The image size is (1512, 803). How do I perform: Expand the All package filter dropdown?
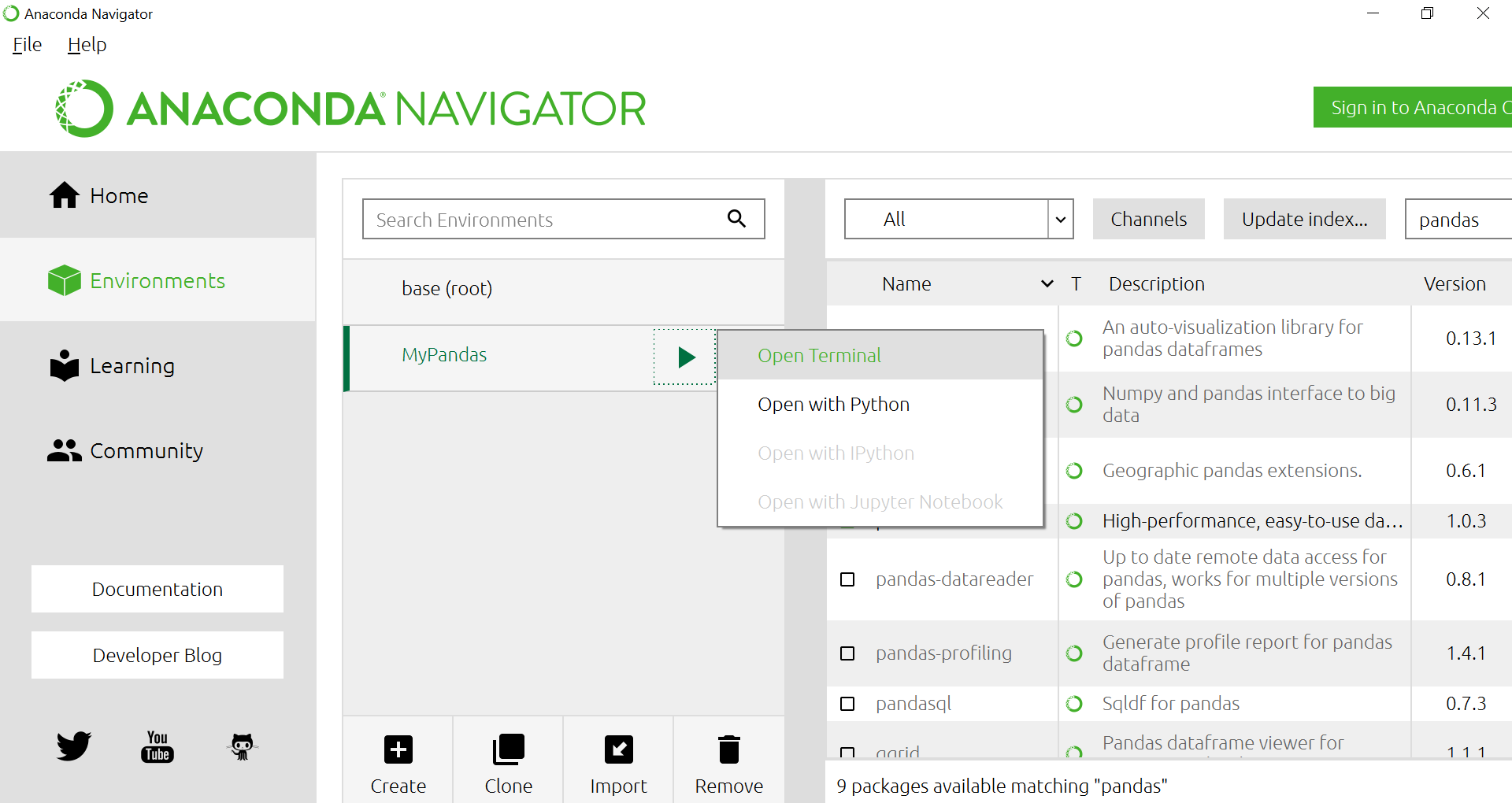(x=1060, y=220)
